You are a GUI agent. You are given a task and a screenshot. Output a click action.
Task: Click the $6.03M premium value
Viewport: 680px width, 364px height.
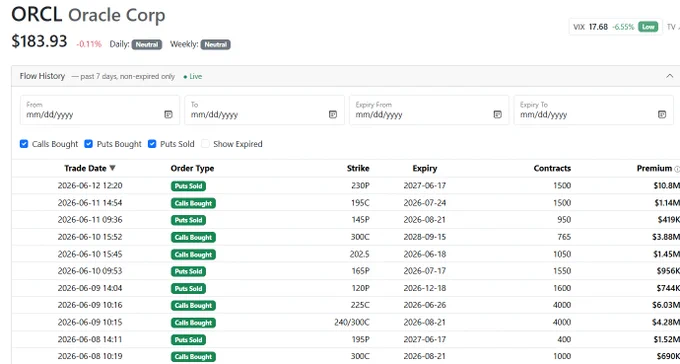666,305
